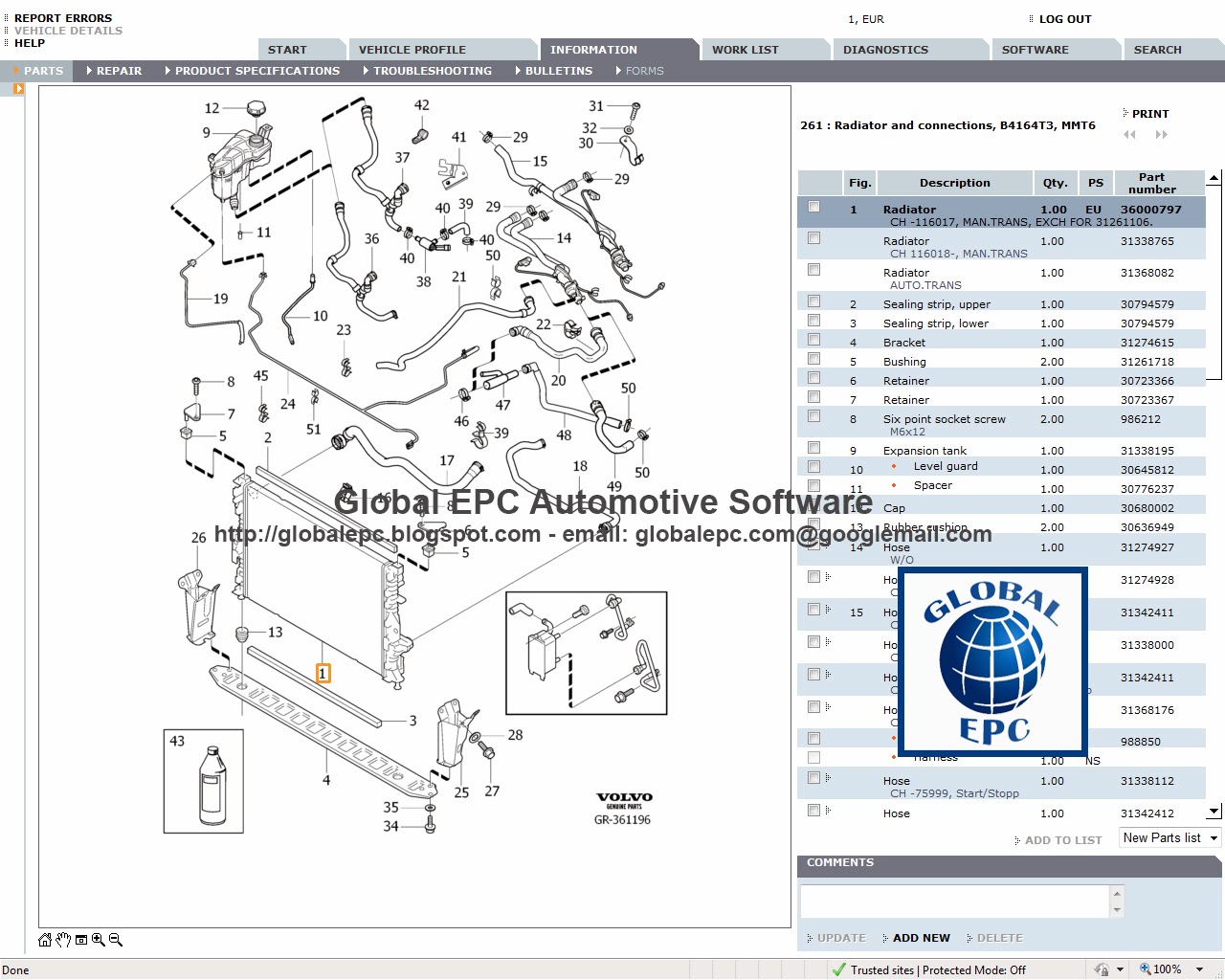Click the green Trusted sites checkmark icon
1225x980 pixels.
pos(839,969)
